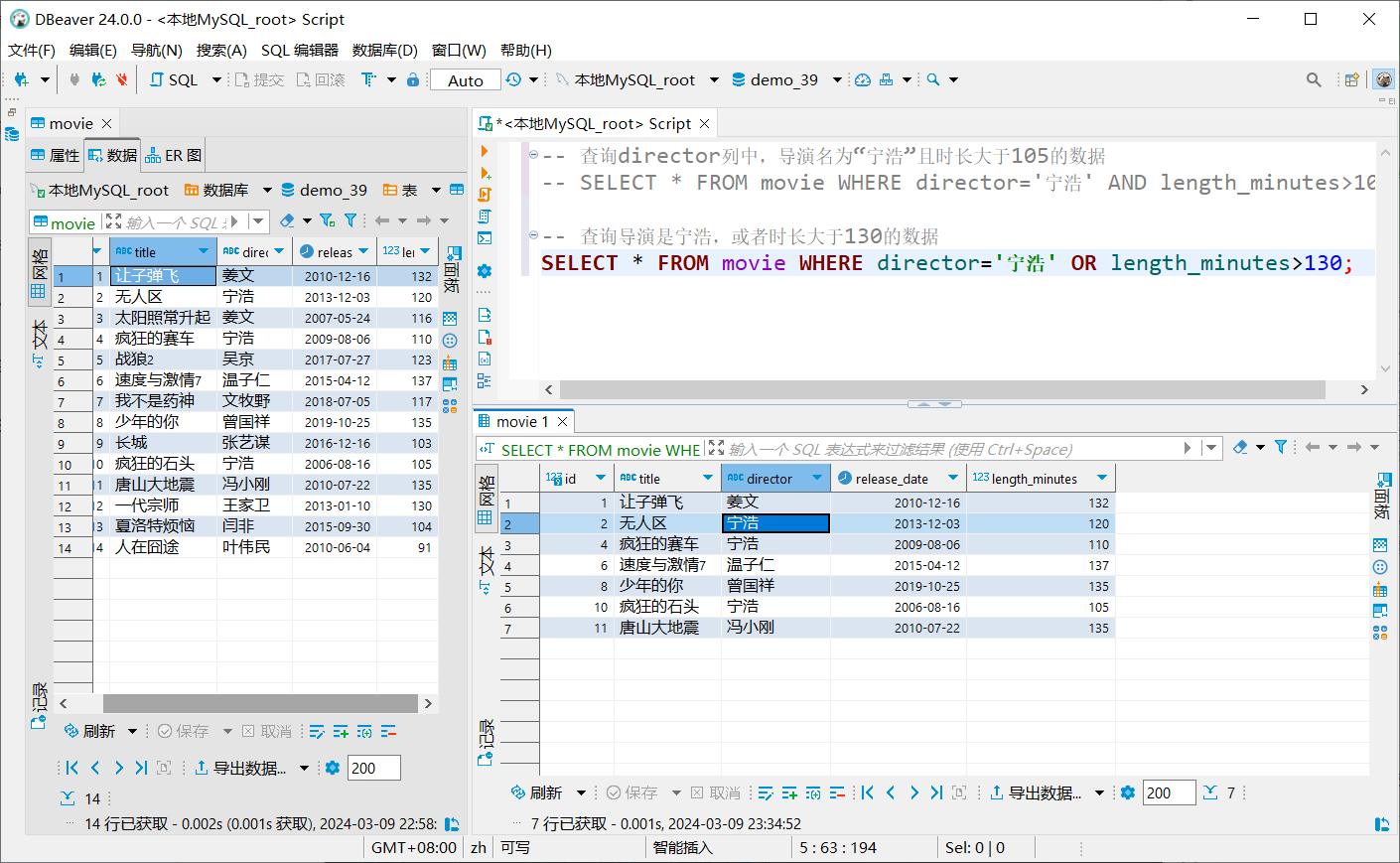Switch to the ER 图 tab
This screenshot has width=1400, height=863.
click(174, 155)
